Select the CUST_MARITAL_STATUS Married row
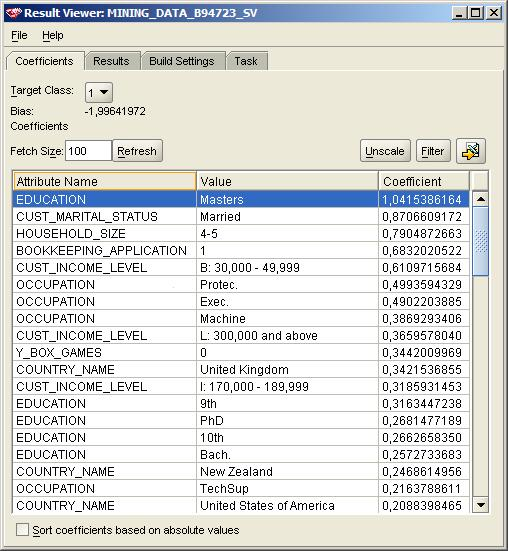This screenshot has width=508, height=551. point(241,216)
